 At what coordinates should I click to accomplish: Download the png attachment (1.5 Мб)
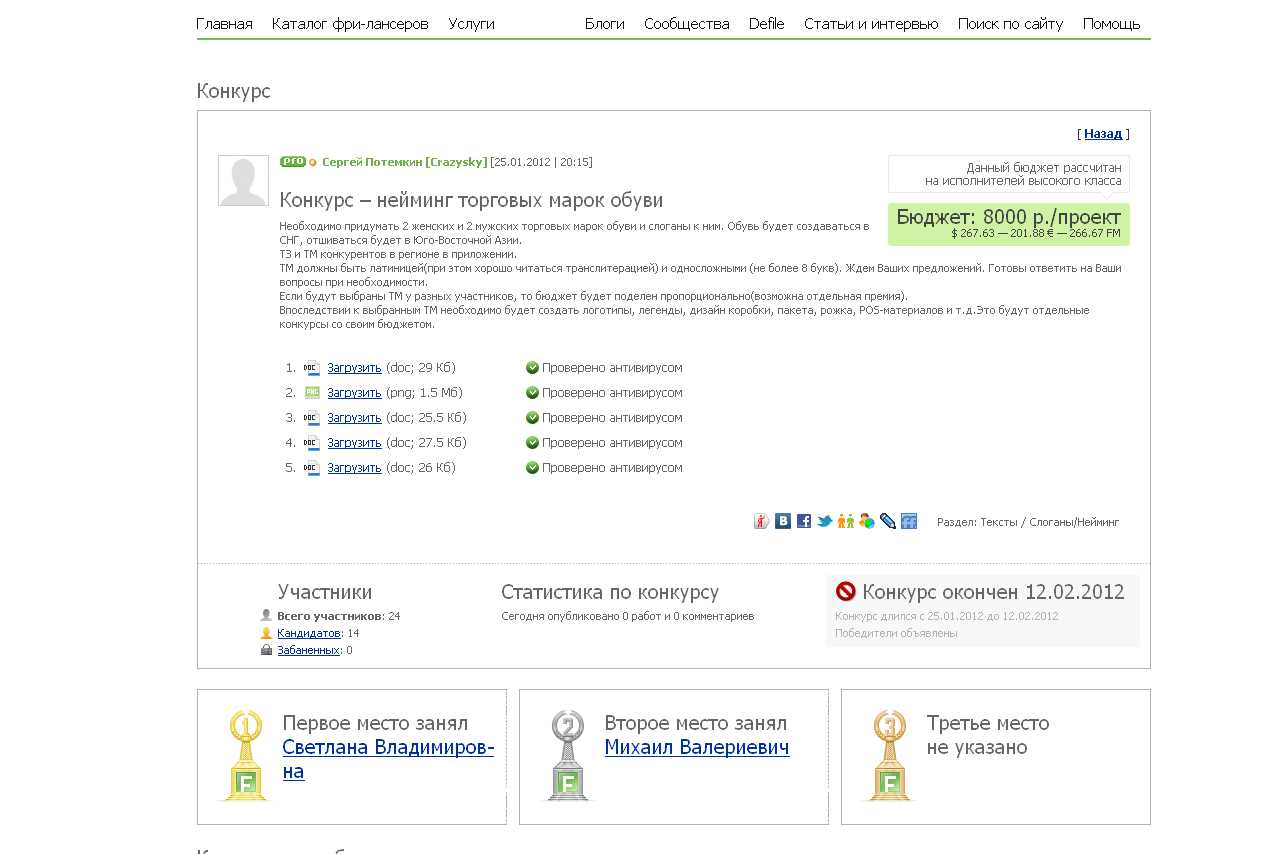(354, 393)
